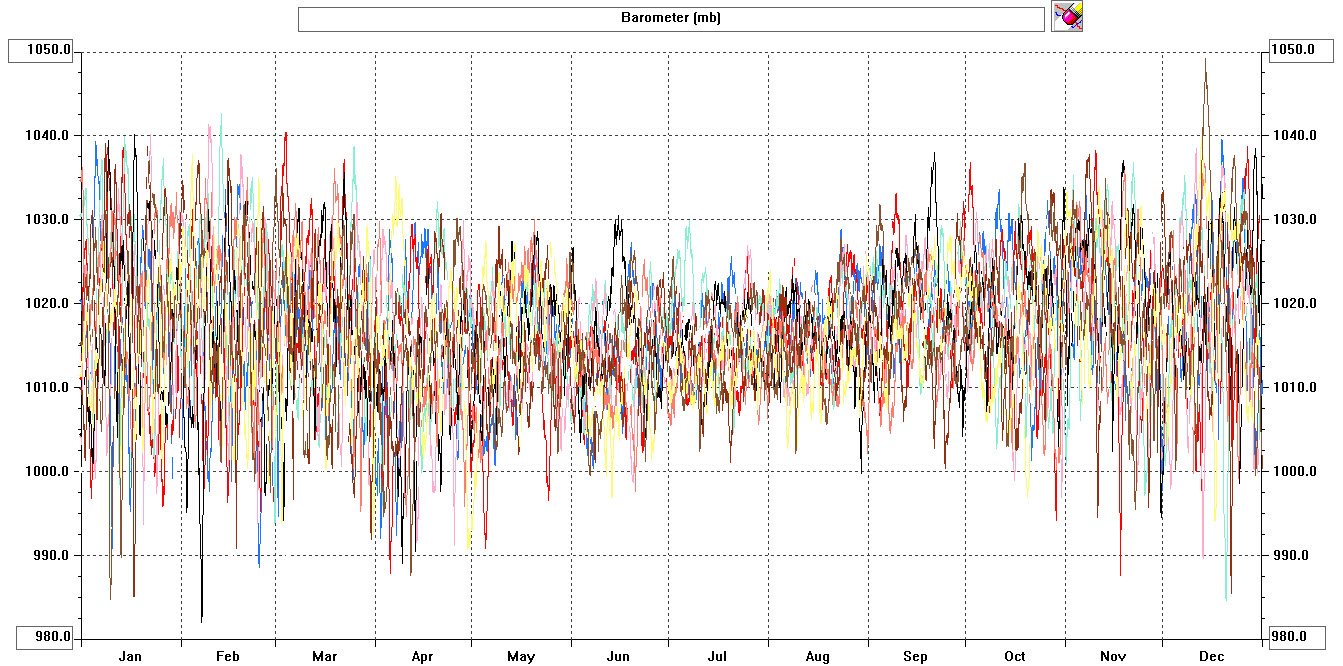Viewport: 1343px width, 666px height.
Task: Click the left-axis 1040.0 label
Action: [x=52, y=136]
